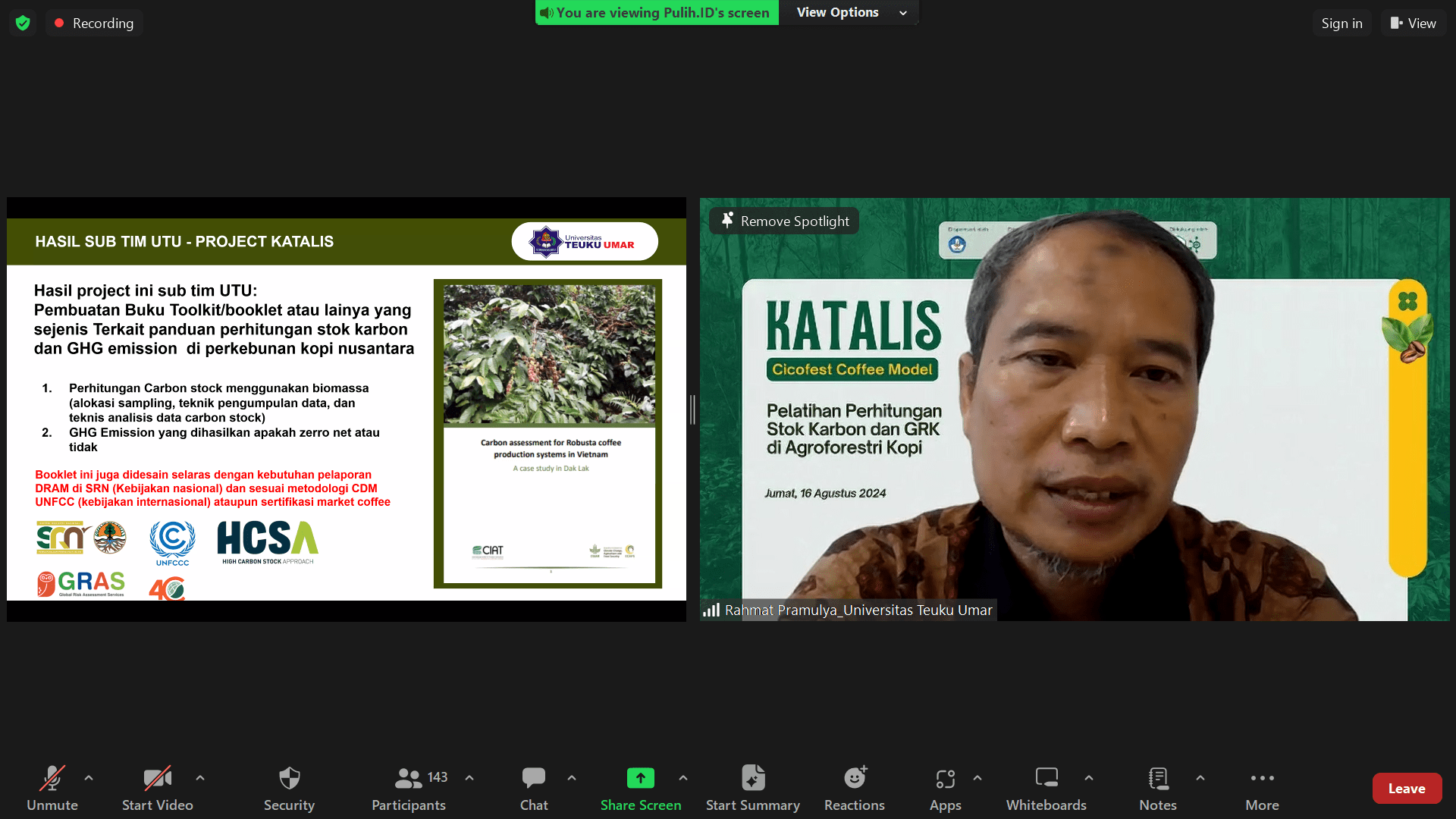1456x819 pixels.
Task: Open the Chat panel
Action: tap(534, 789)
